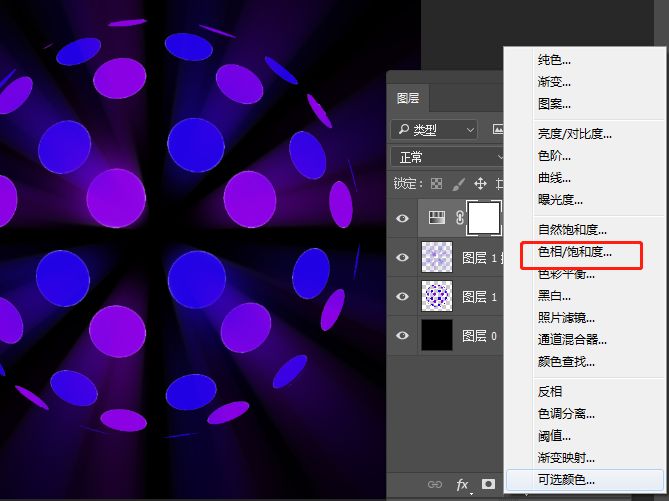This screenshot has width=669, height=501.
Task: Select 曲线... adjustment
Action: 554,178
